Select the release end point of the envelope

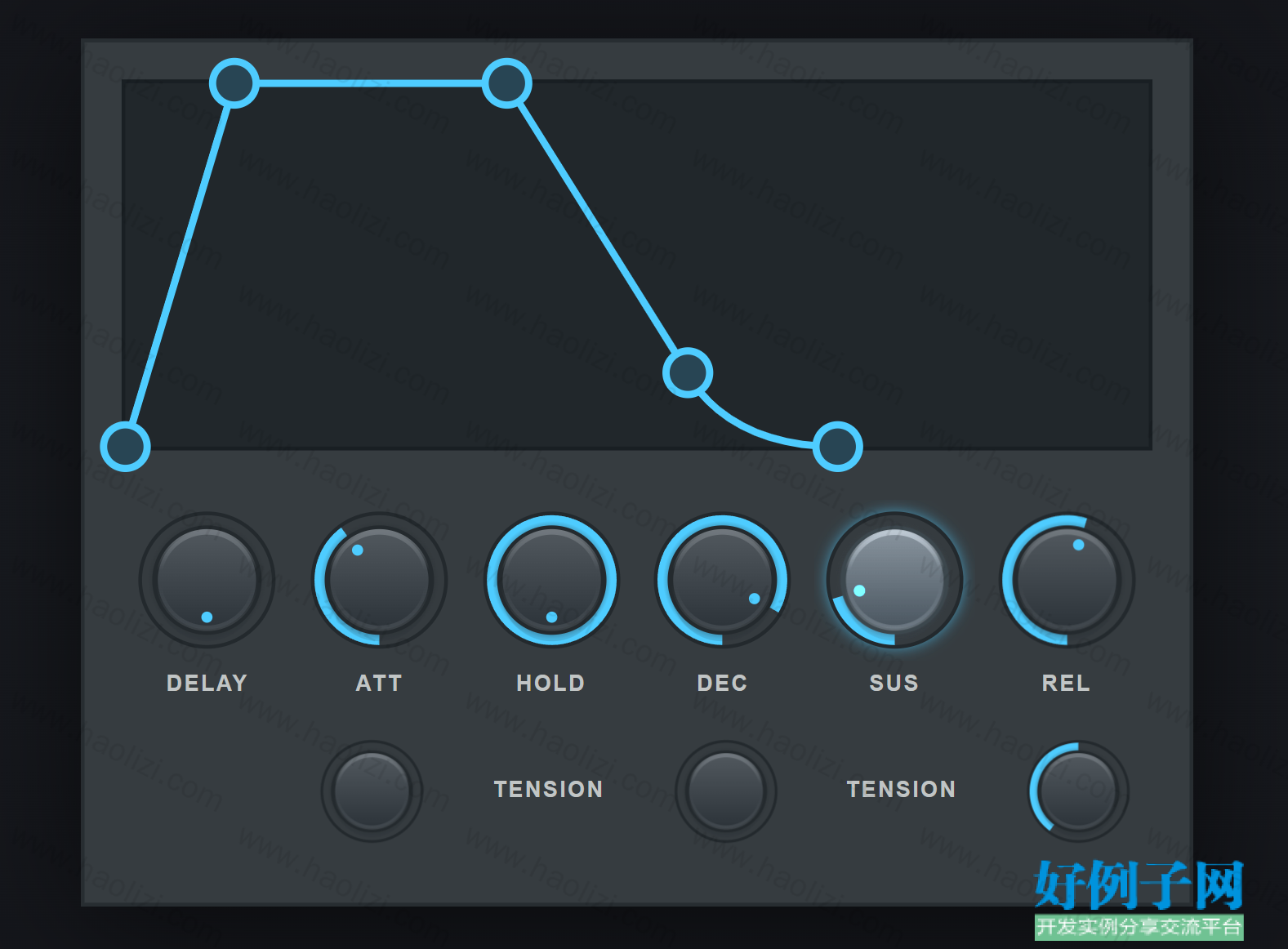(838, 446)
